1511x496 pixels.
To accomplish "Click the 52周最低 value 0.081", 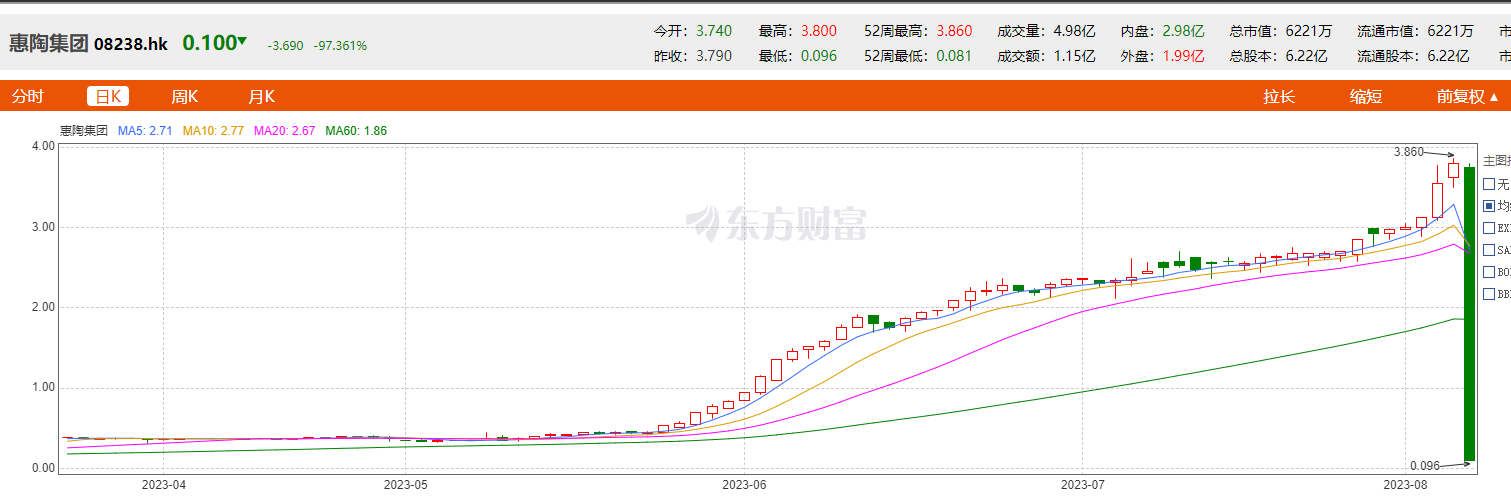I will [x=953, y=56].
